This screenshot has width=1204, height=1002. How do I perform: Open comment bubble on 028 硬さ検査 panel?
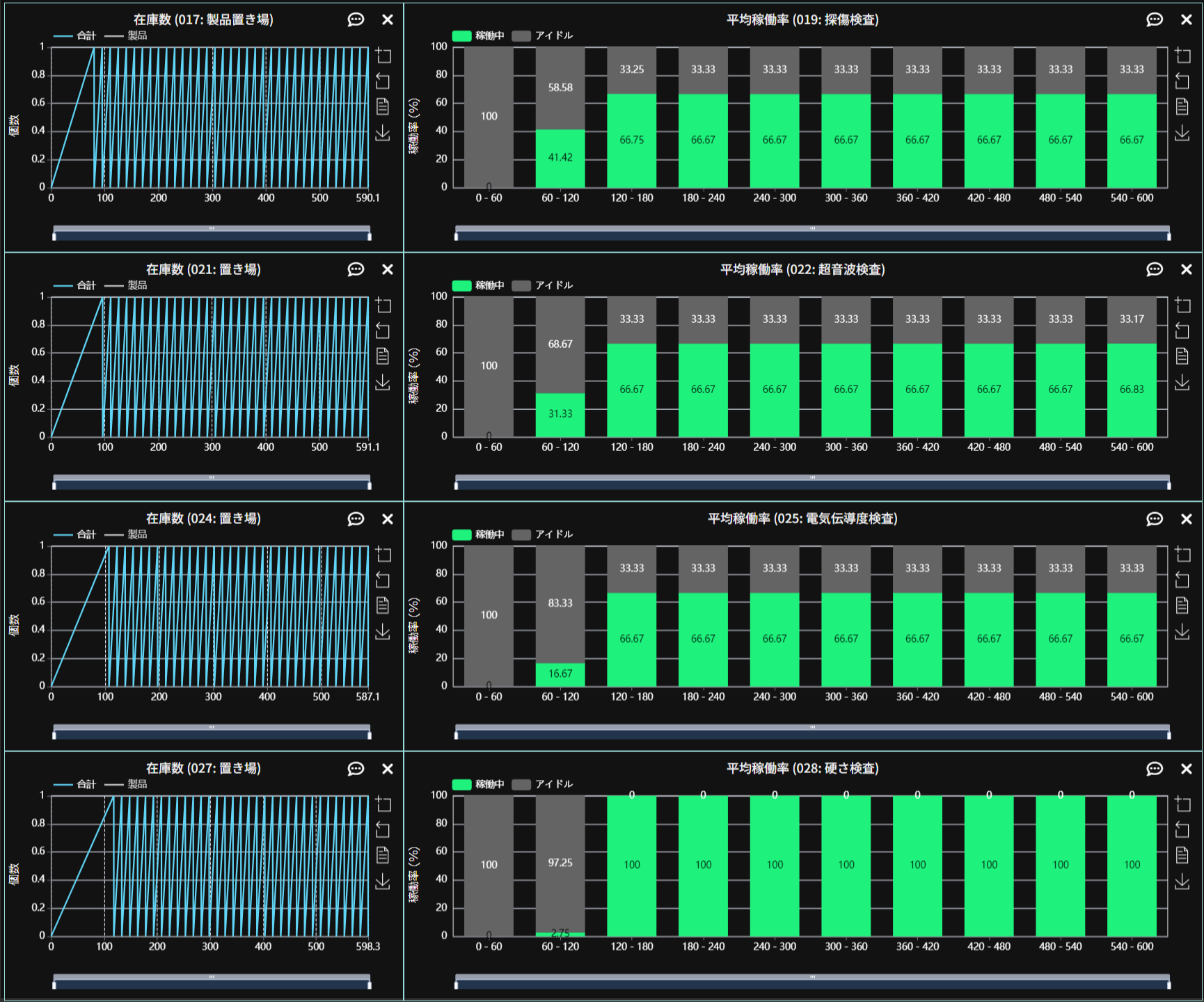pyautogui.click(x=1155, y=768)
